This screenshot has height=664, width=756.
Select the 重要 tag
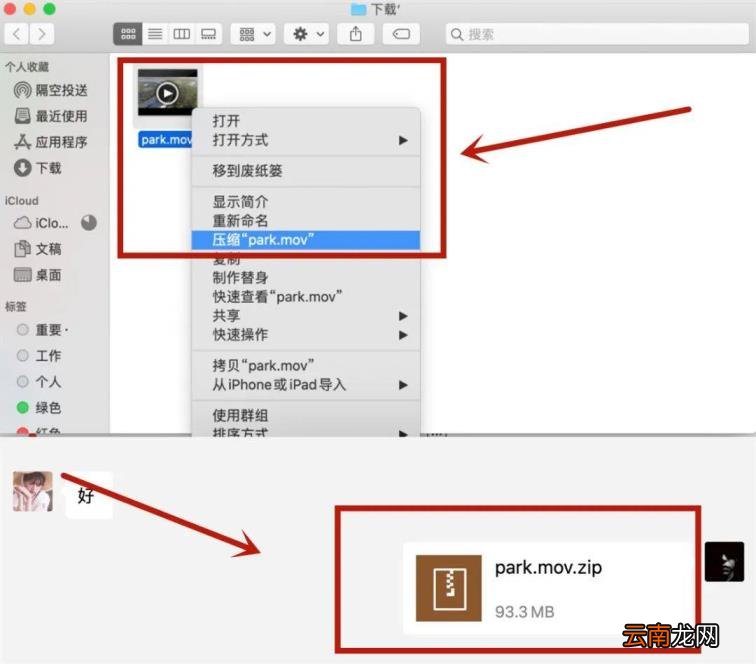click(42, 330)
